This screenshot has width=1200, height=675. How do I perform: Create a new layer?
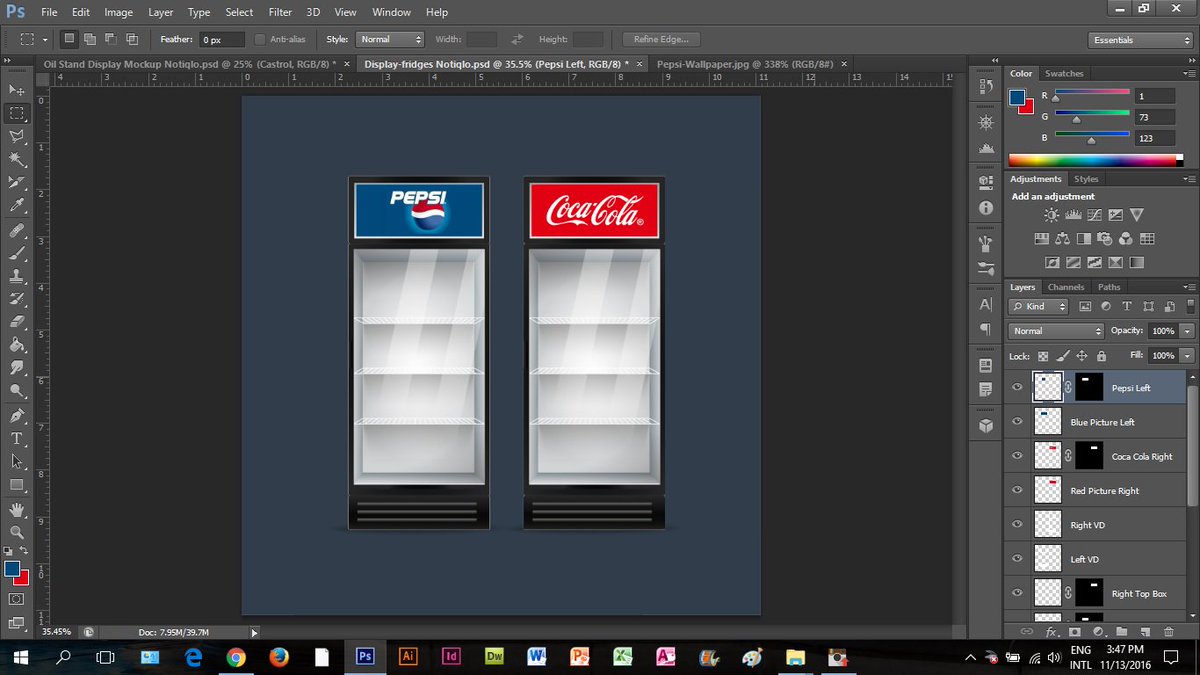click(x=1145, y=632)
